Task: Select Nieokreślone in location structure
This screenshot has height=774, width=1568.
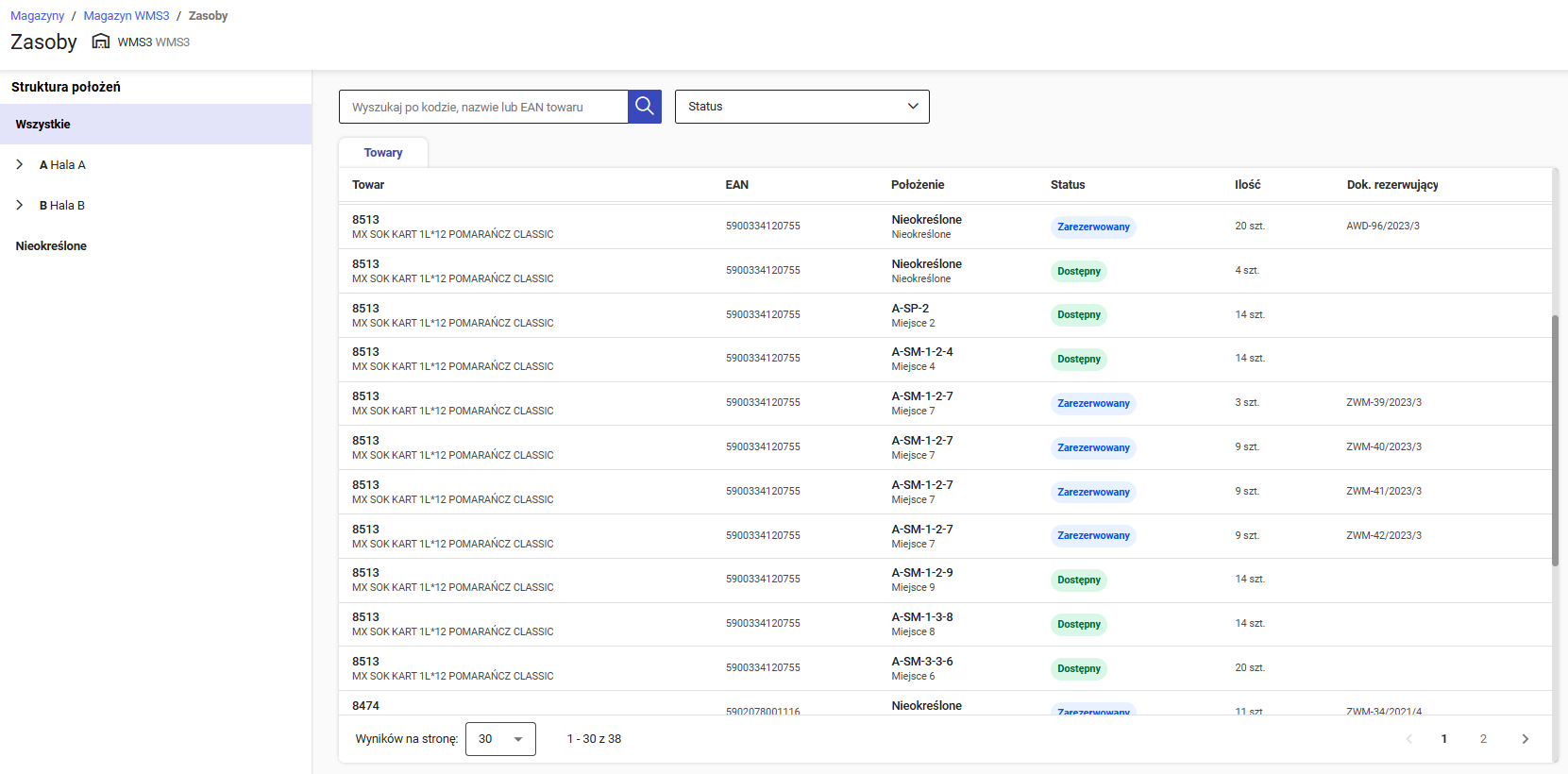Action: pos(51,246)
